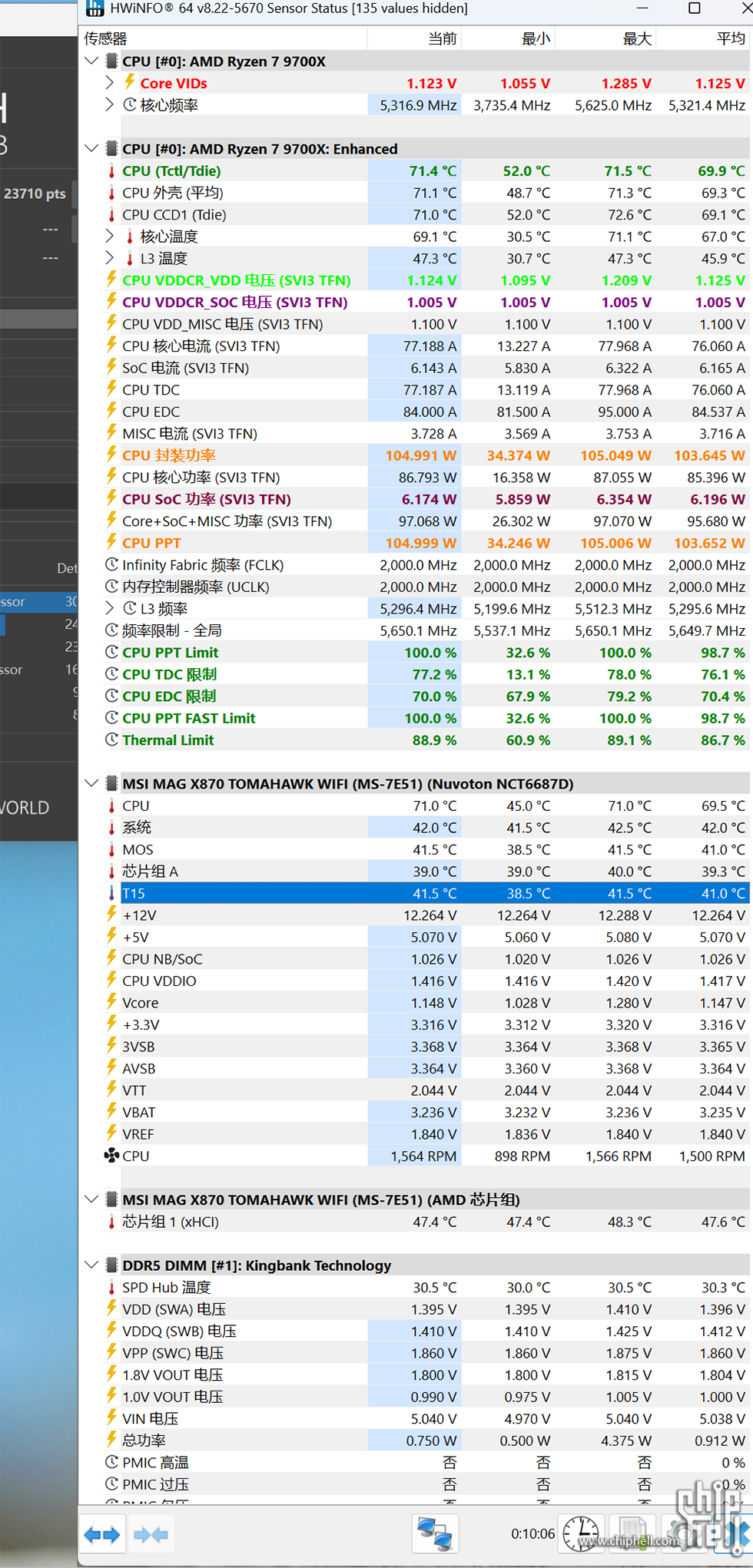Collapse the Ryzen 7 9700X Enhanced group

click(x=91, y=148)
